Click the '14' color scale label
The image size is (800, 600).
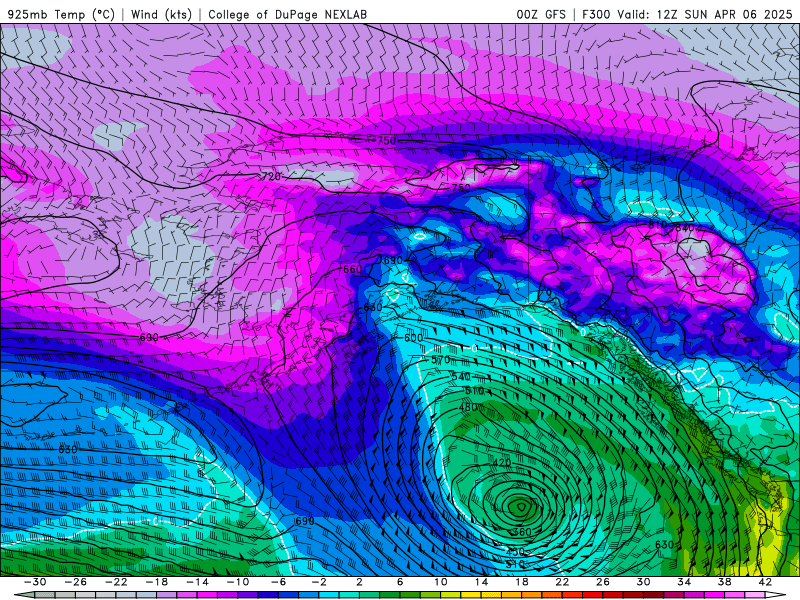[x=481, y=582]
